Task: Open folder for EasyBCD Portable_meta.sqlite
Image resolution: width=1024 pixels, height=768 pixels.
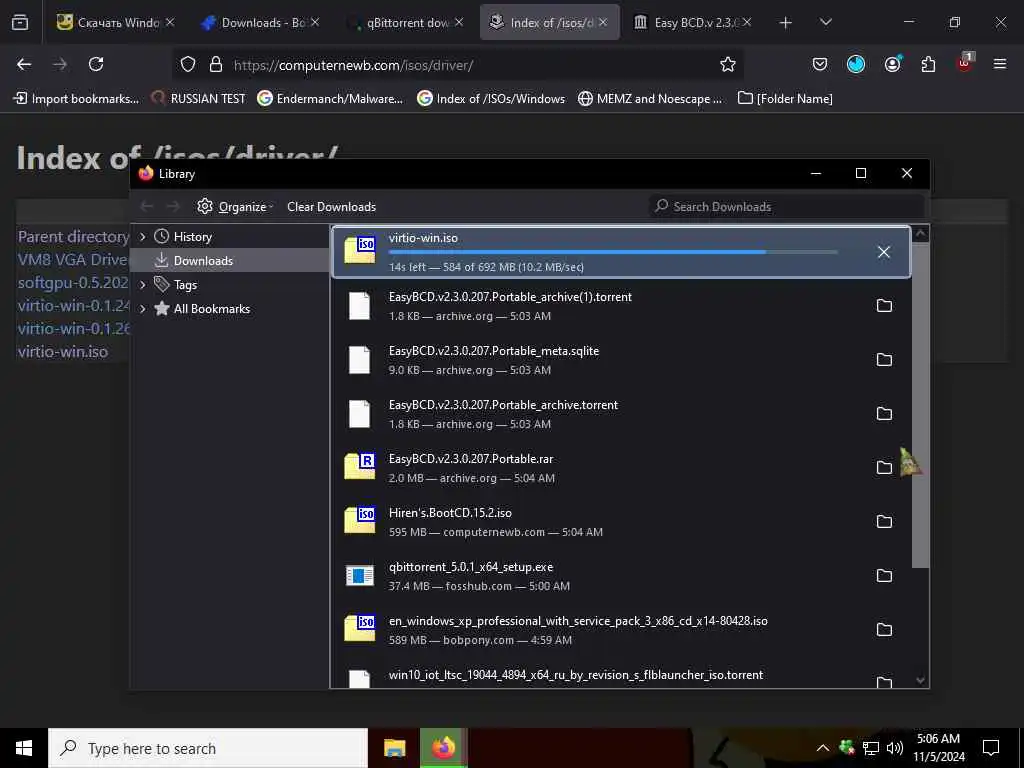Action: [884, 360]
